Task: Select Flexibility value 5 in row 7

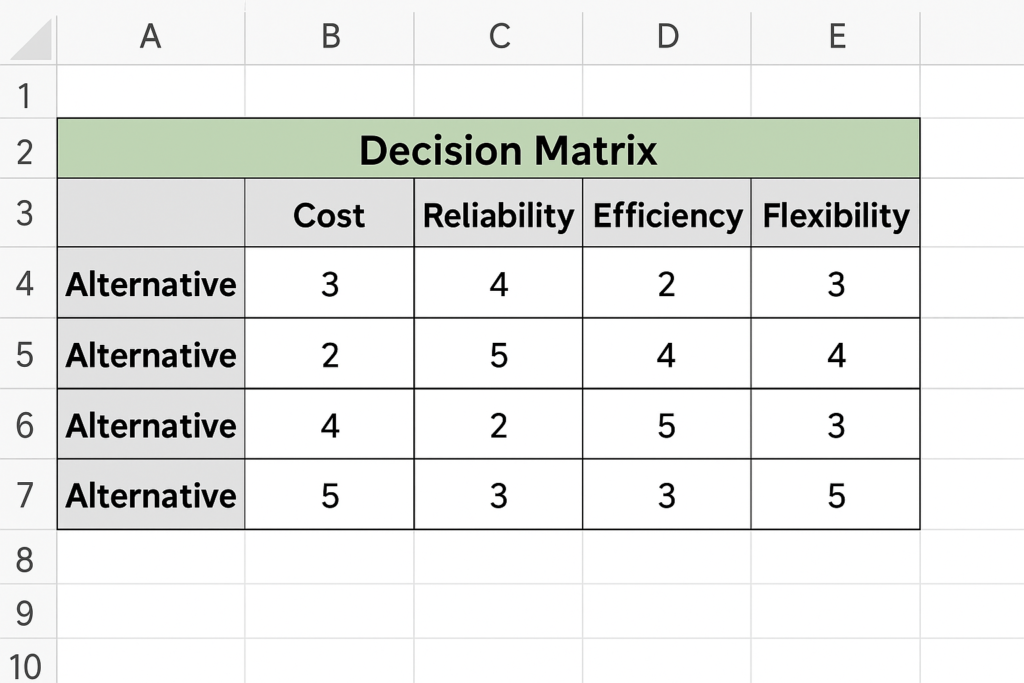Action: pyautogui.click(x=836, y=494)
